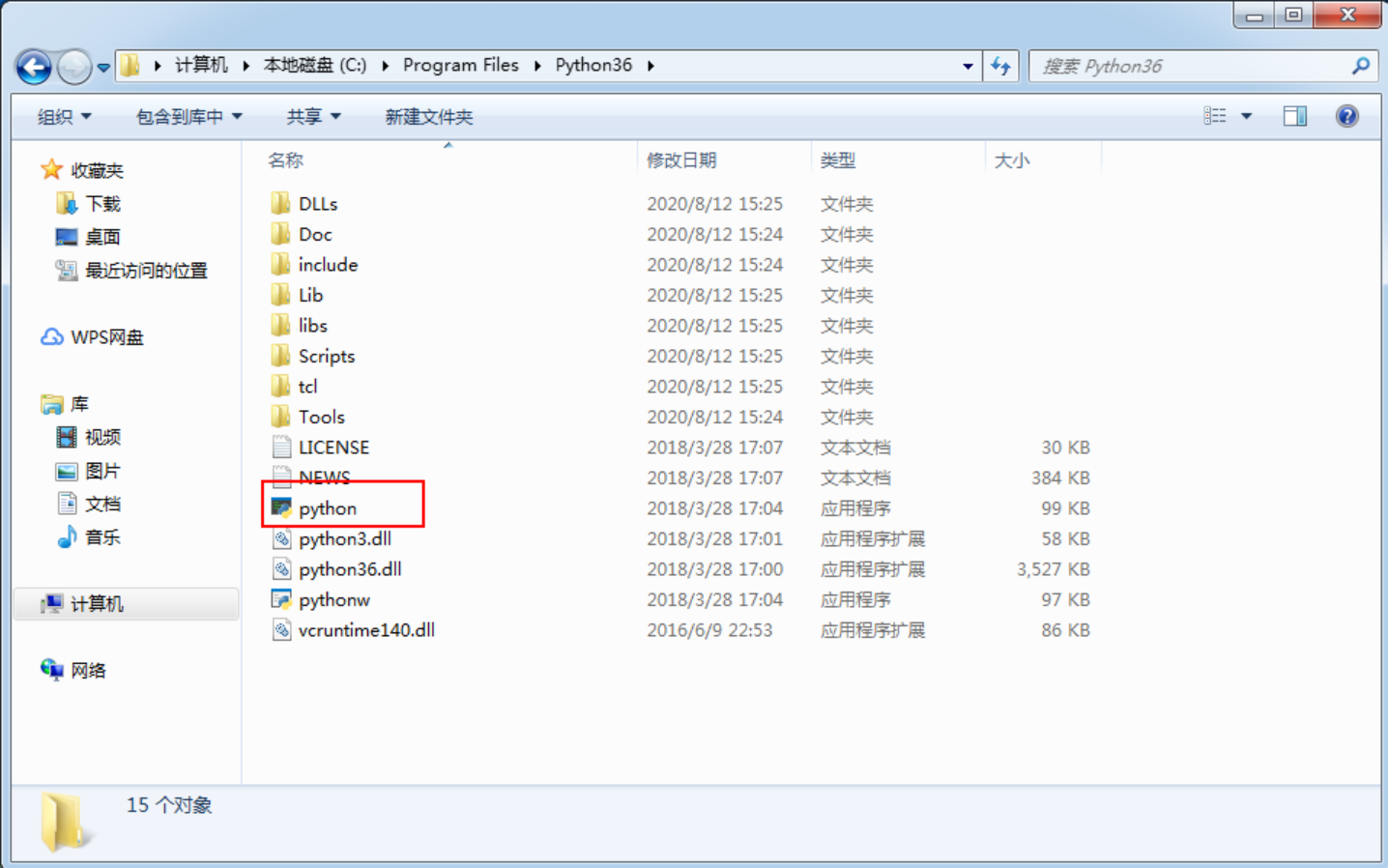This screenshot has height=868, width=1389.
Task: Select 计算机 in the navigation pane
Action: 128,604
